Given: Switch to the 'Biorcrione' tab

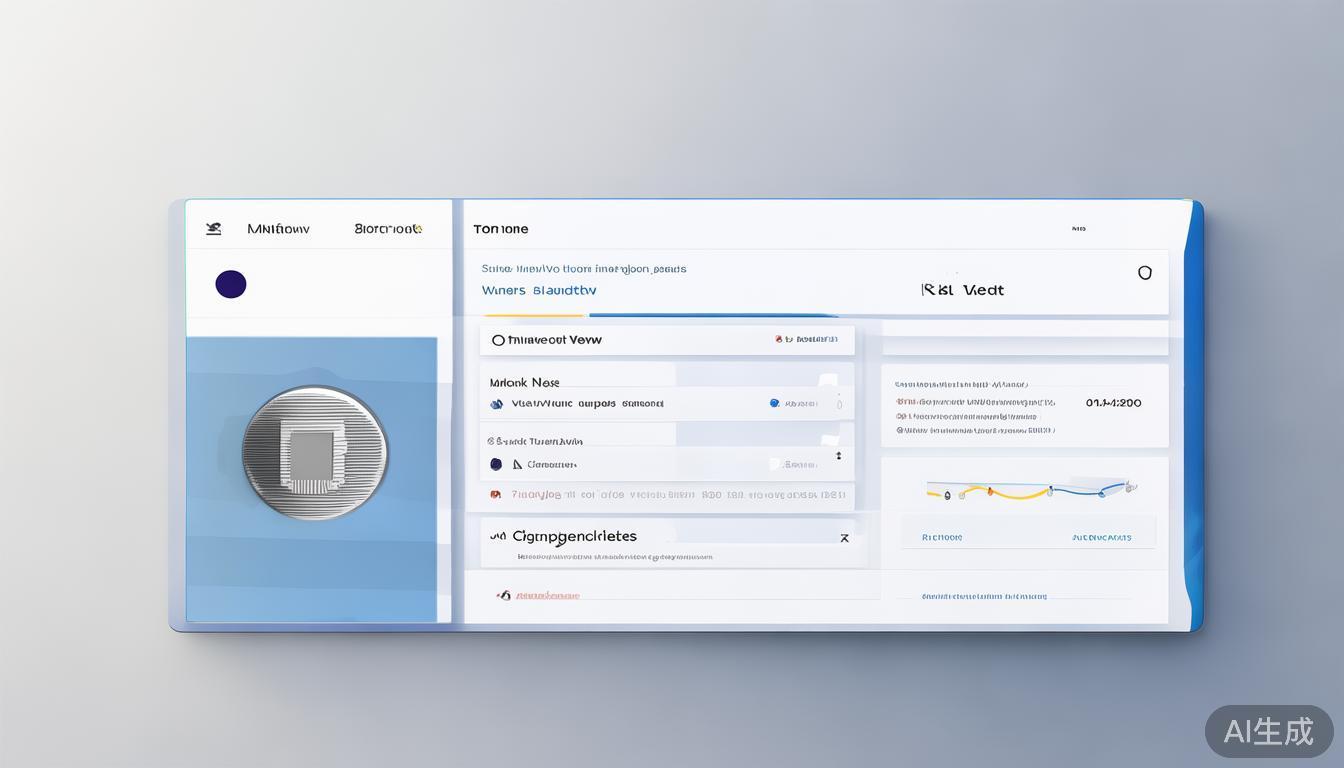Looking at the screenshot, I should click(388, 229).
